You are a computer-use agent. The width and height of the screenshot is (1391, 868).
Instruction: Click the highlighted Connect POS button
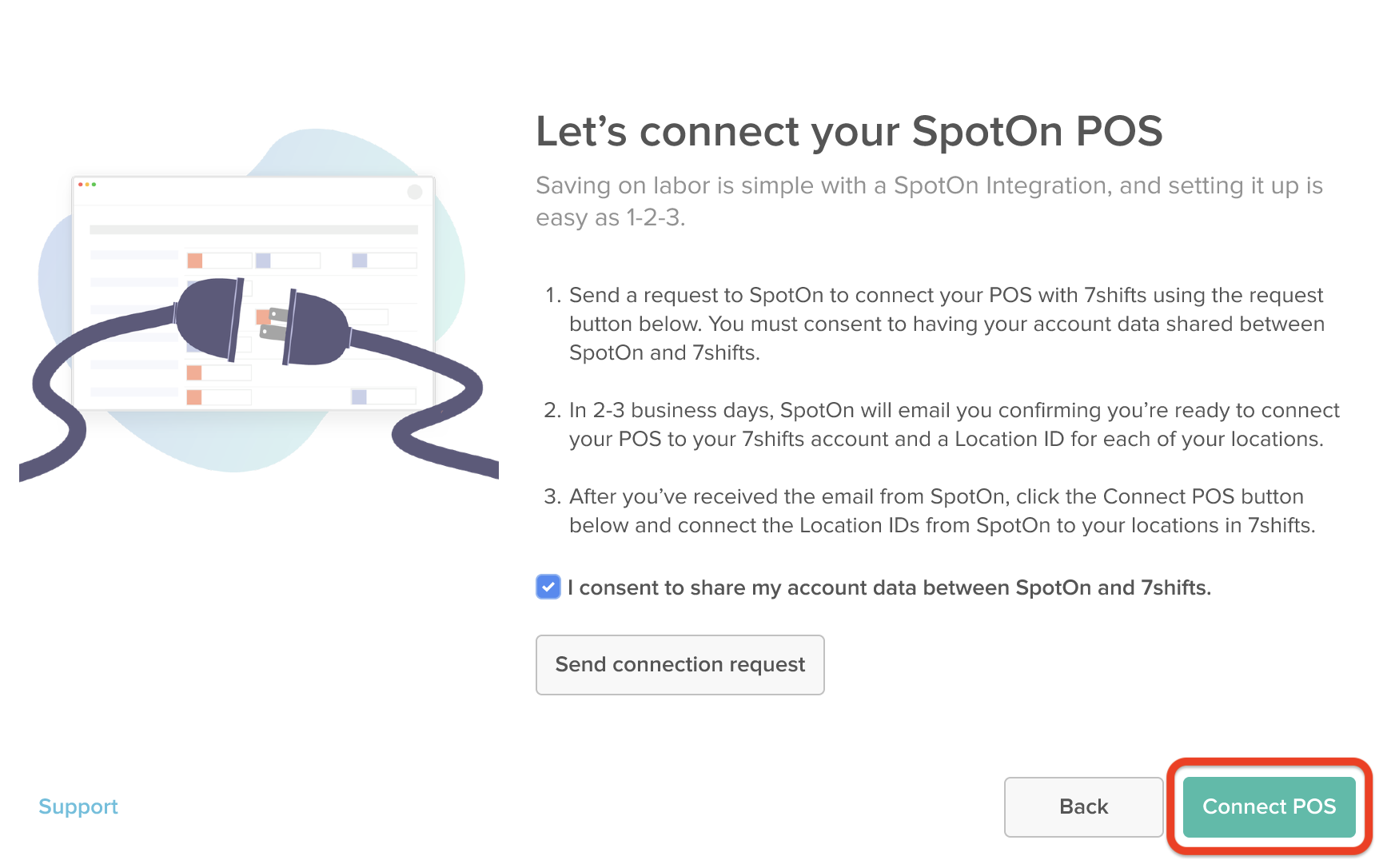pos(1269,806)
